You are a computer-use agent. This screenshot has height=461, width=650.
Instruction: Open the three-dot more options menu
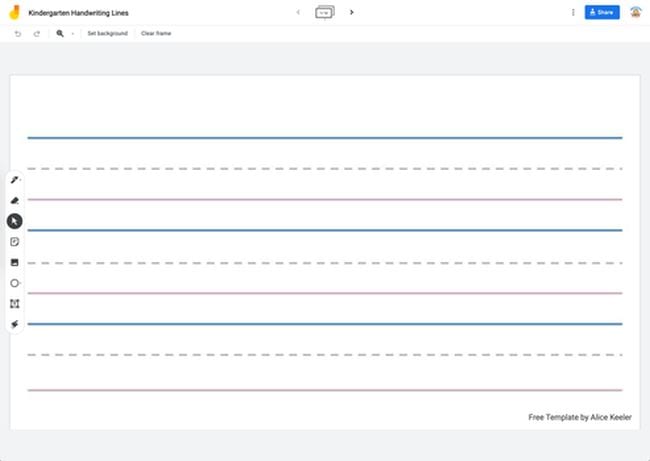(x=573, y=12)
